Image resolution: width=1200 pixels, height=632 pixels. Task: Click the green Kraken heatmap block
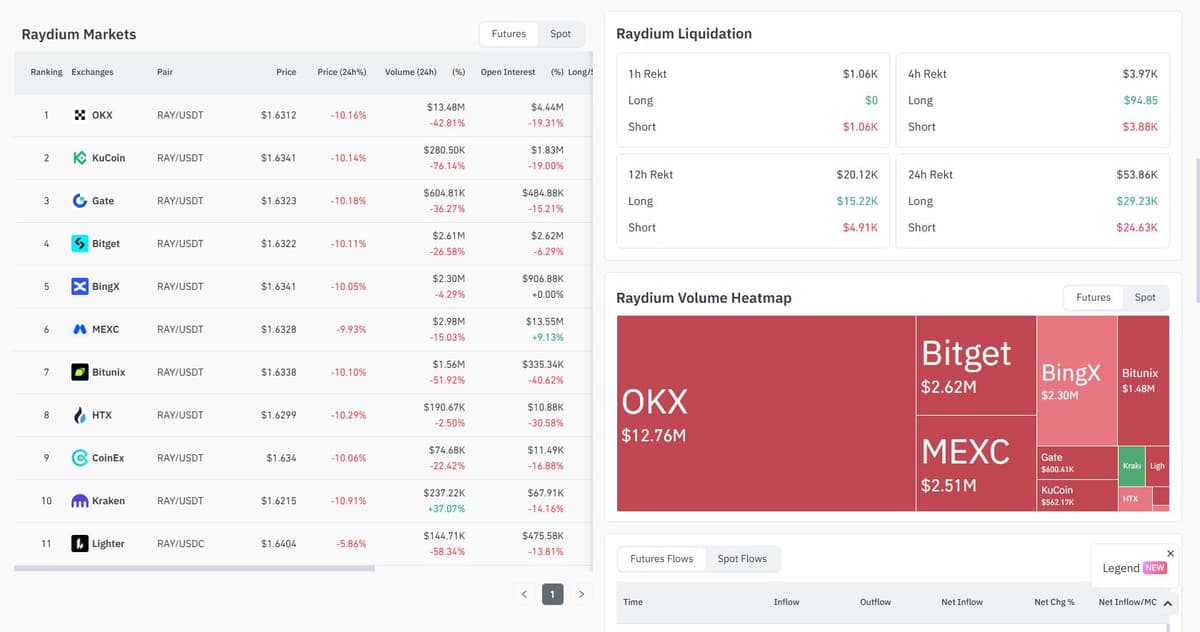(x=1131, y=466)
